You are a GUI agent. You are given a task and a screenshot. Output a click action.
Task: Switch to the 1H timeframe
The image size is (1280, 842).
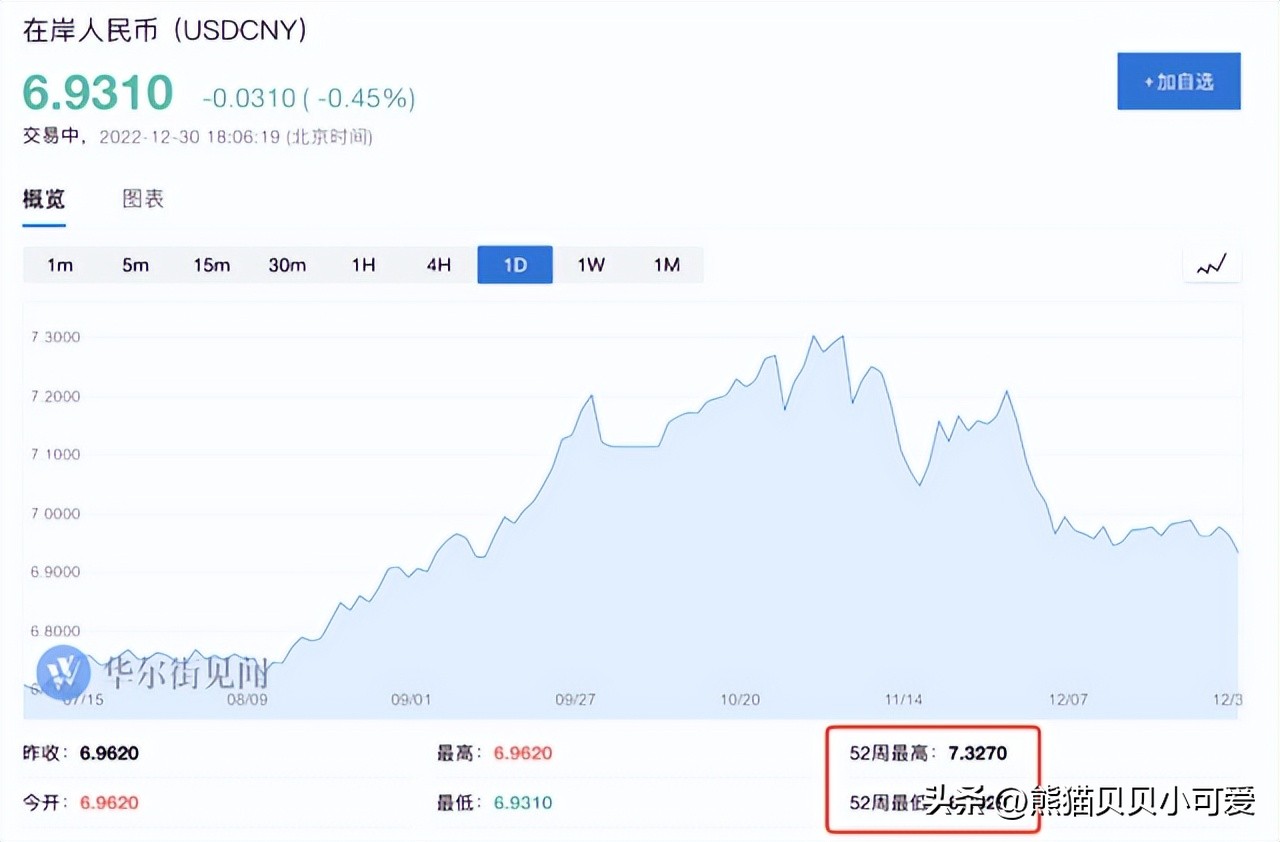(363, 264)
